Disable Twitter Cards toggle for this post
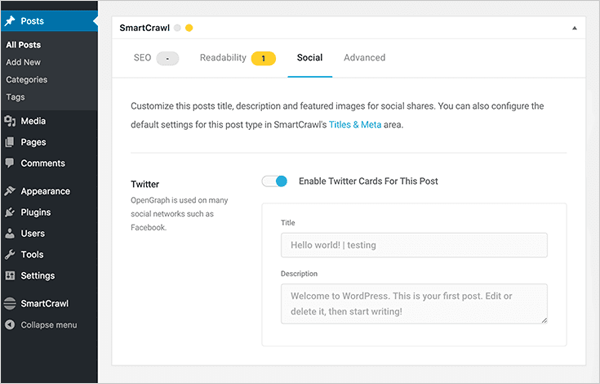This screenshot has height=384, width=600. (274, 181)
